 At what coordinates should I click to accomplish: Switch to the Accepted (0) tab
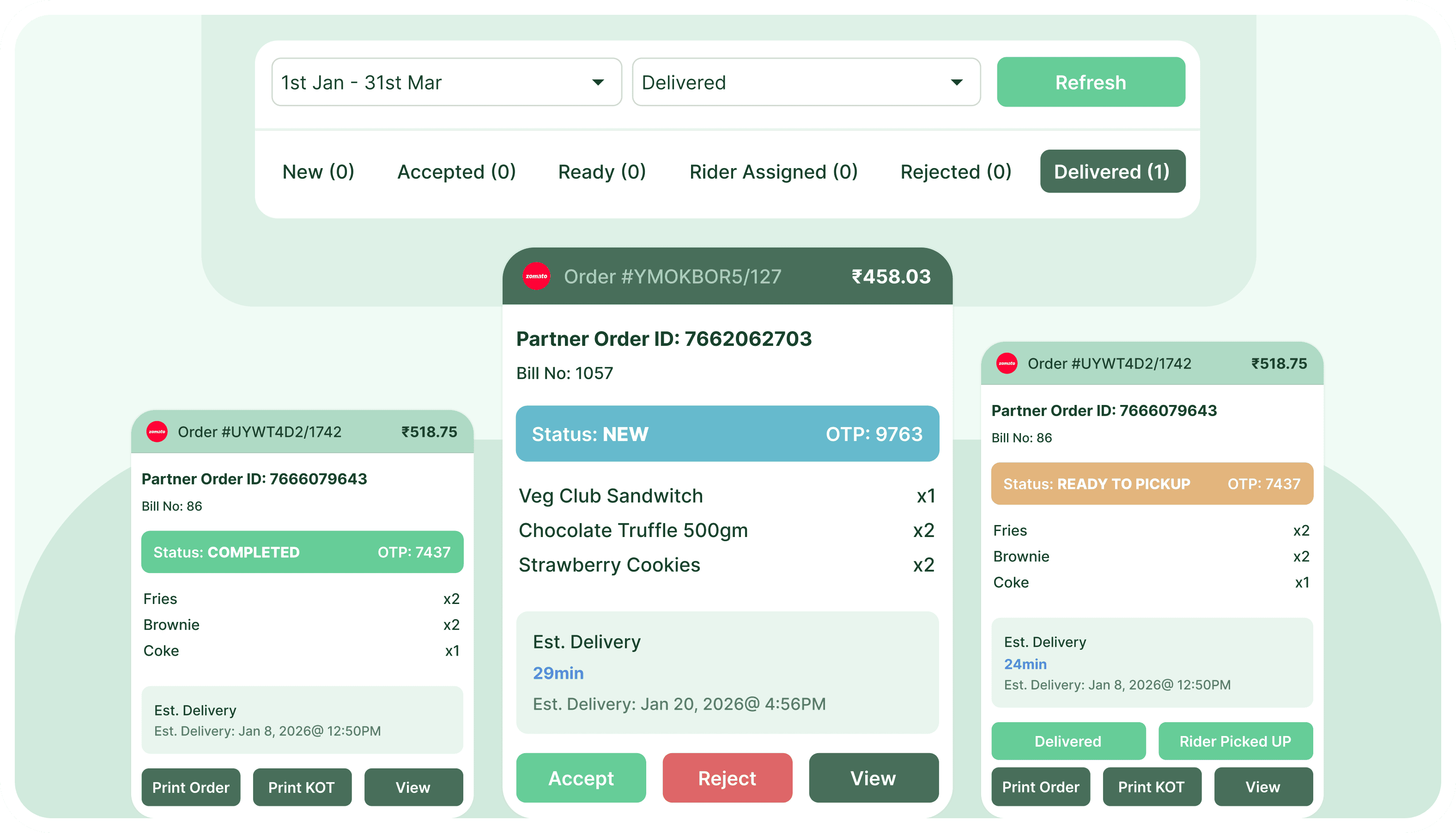(x=456, y=171)
